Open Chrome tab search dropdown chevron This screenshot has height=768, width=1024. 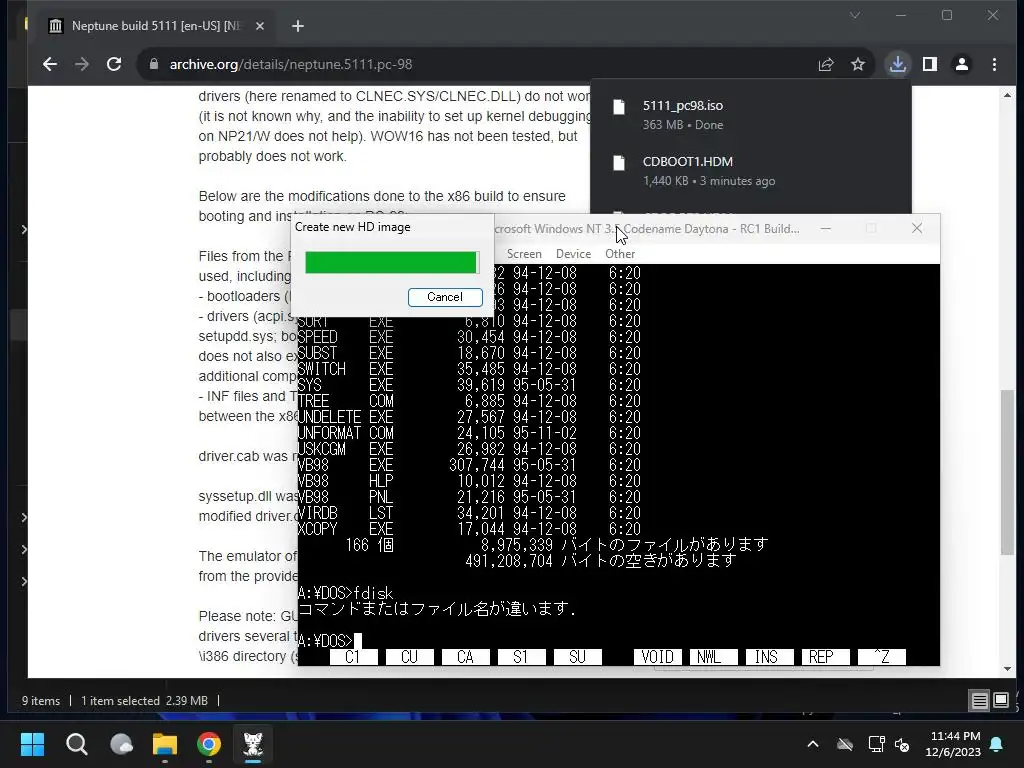click(855, 15)
